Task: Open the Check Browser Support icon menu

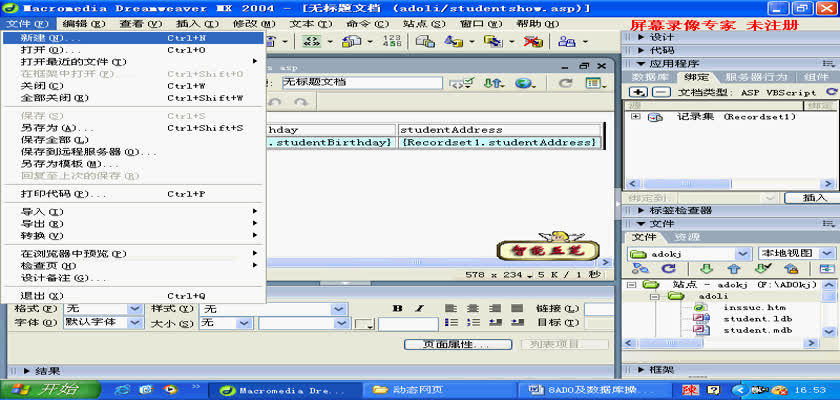Action: coord(461,83)
